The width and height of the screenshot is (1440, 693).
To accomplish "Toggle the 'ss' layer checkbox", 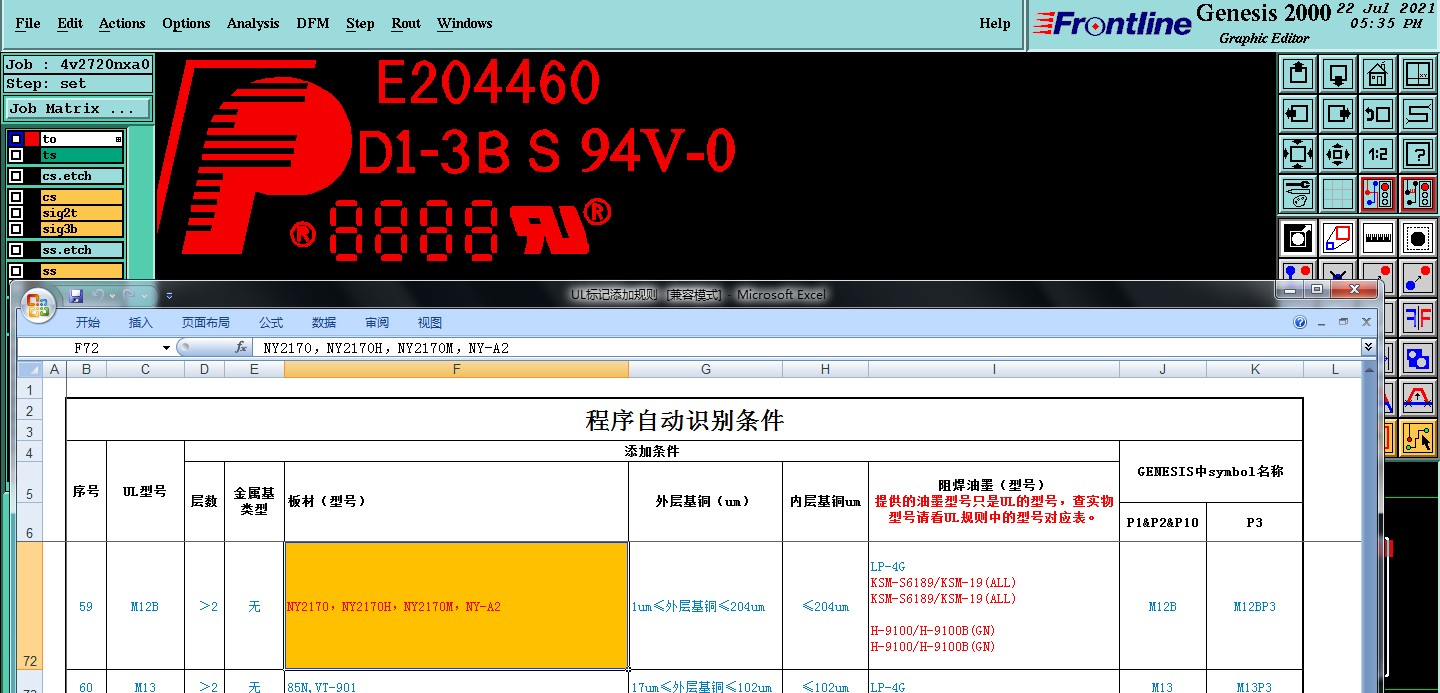I will (x=15, y=271).
